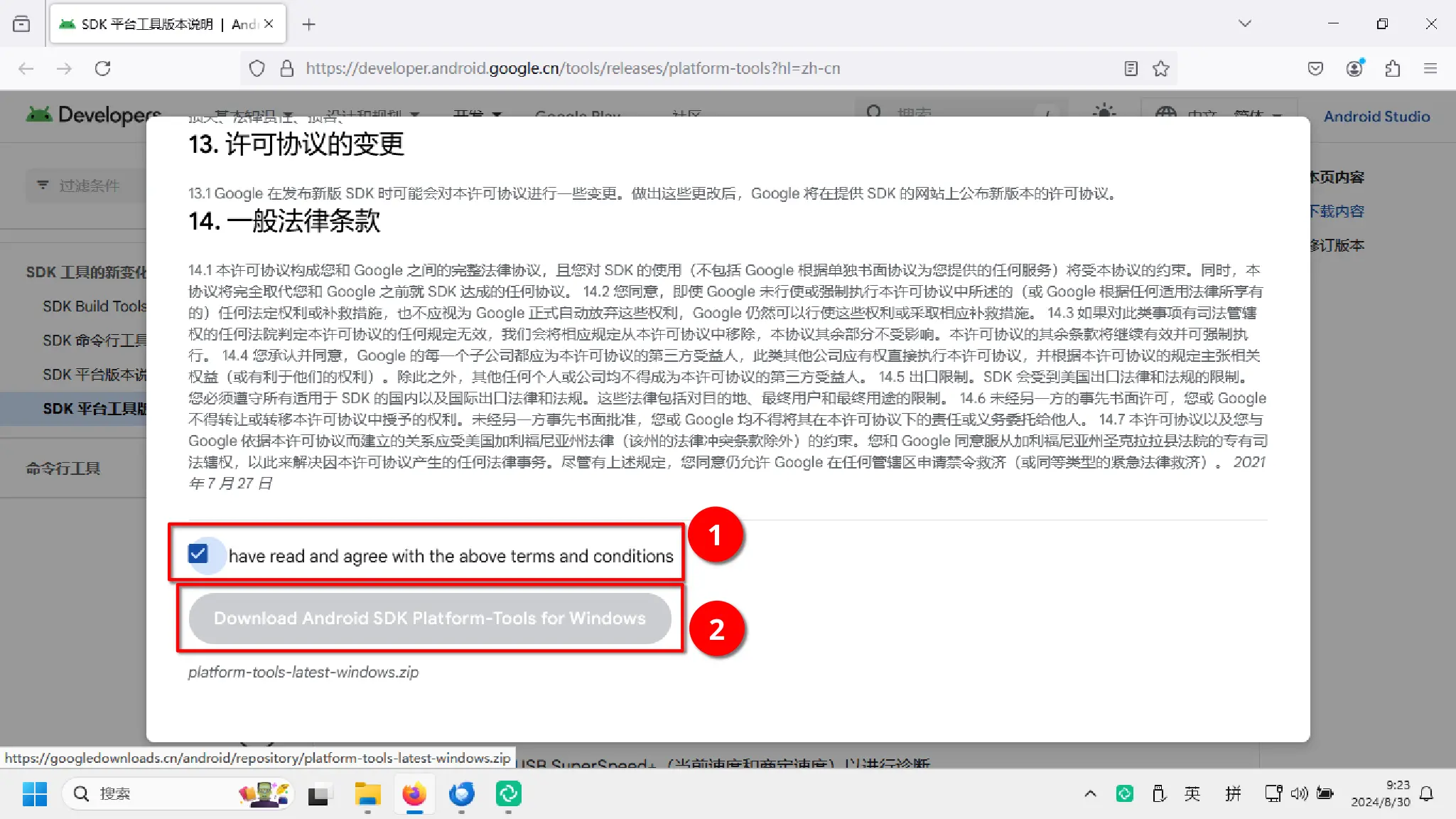Viewport: 1456px width, 819px height.
Task: Open a new browser tab
Action: [308, 24]
